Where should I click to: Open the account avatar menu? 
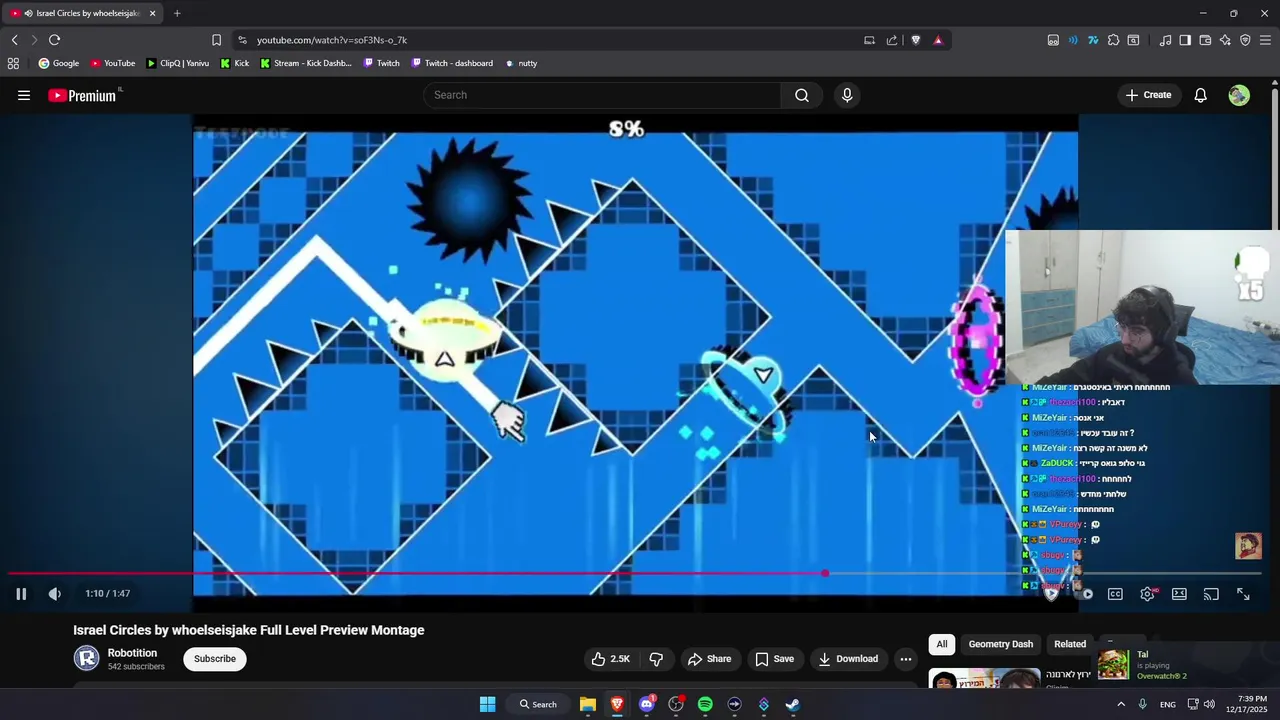pos(1239,95)
